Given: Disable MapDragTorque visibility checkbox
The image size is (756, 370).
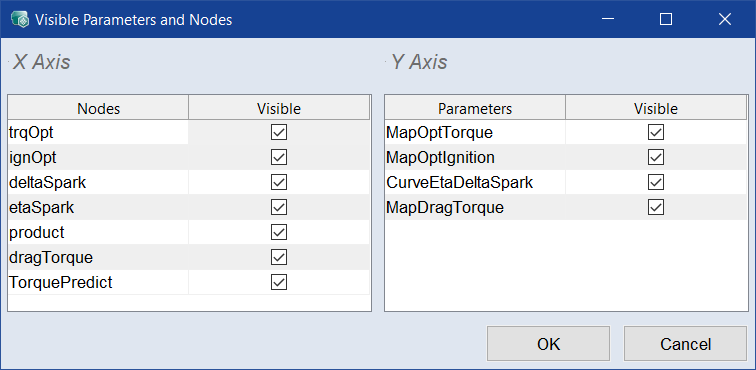Looking at the screenshot, I should pos(656,207).
